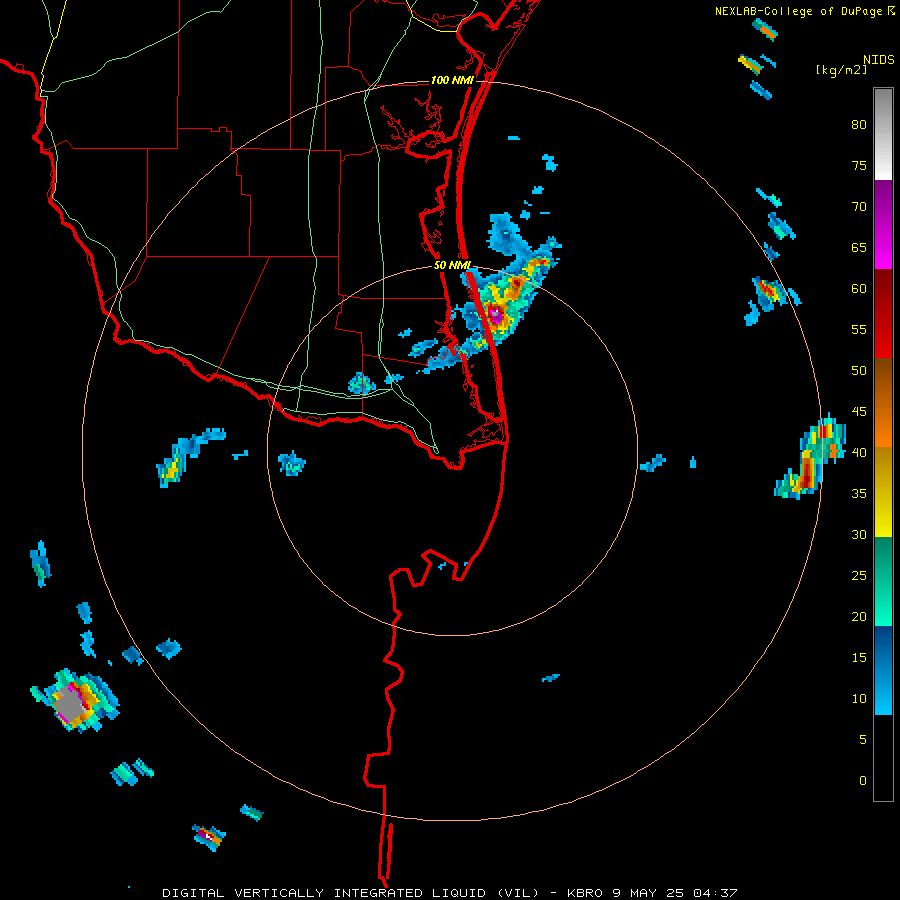Click the NEXLAB-College of DuPage credit text
Viewport: 900px width, 900px height.
pos(798,11)
